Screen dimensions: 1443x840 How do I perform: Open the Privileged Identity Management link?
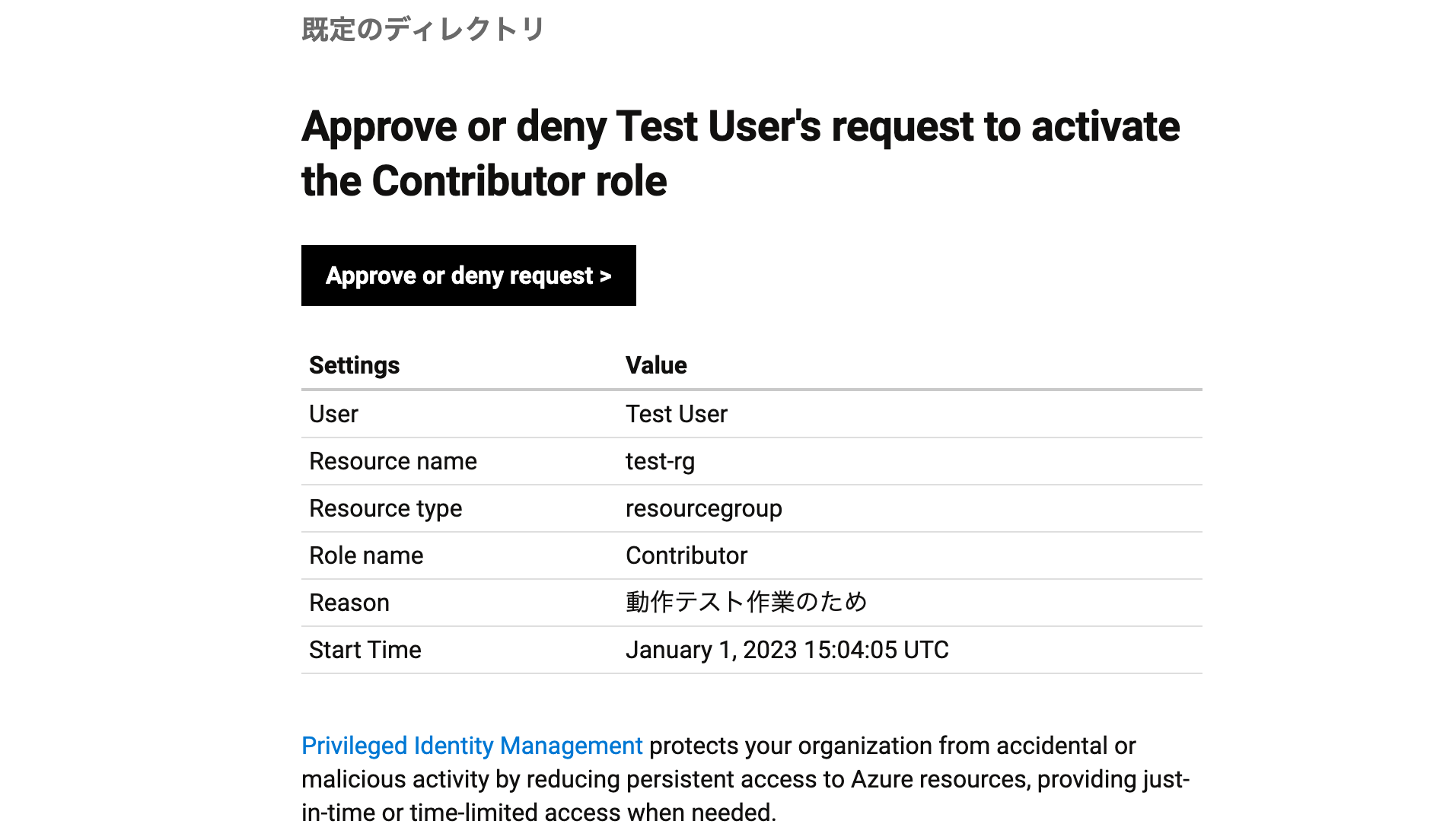[x=472, y=746]
